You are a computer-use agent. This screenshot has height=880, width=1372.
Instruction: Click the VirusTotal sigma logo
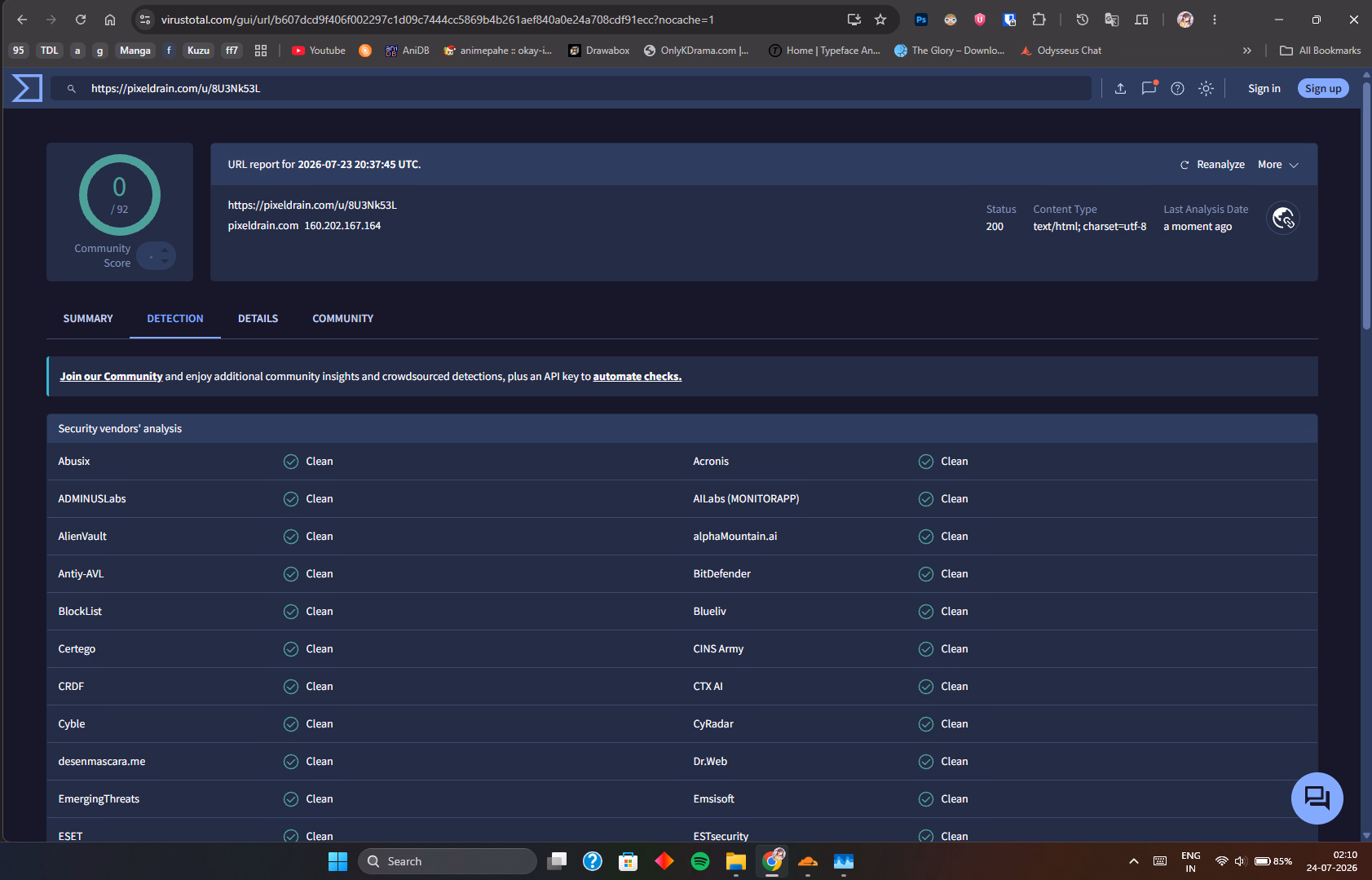coord(27,88)
